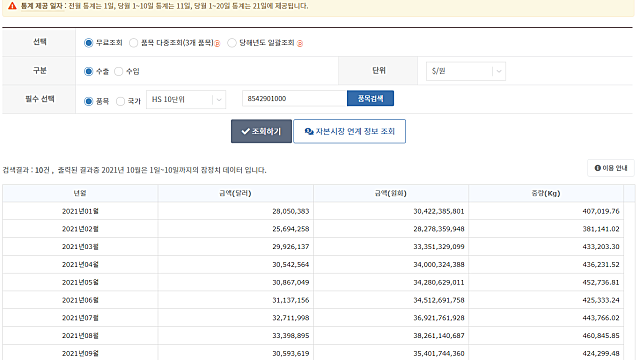The width and height of the screenshot is (640, 360).
Task: Choose the 수입 radio button
Action: [119, 71]
